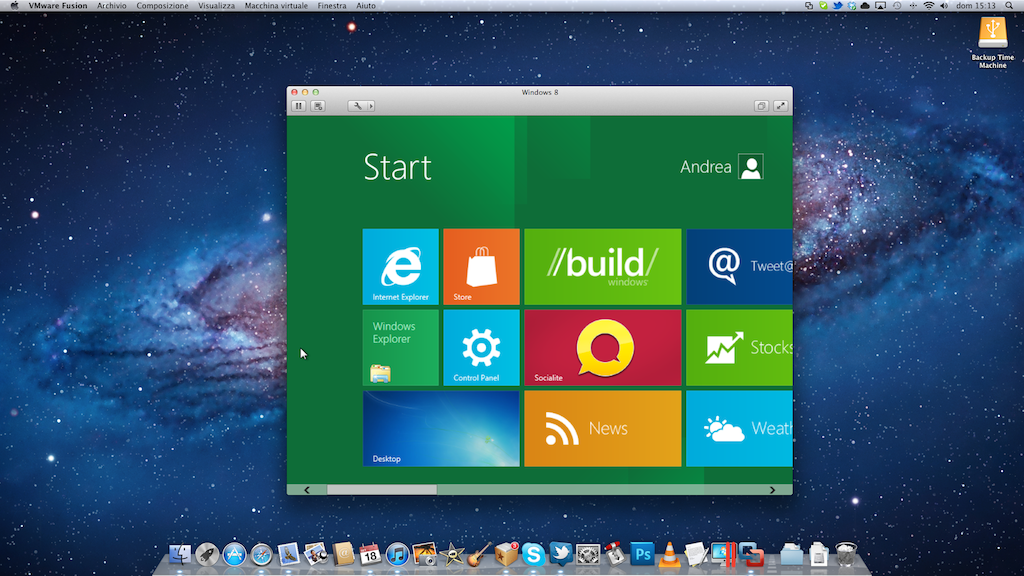Enter full screen for the Windows 8 VM
The height and width of the screenshot is (576, 1024).
pos(780,106)
